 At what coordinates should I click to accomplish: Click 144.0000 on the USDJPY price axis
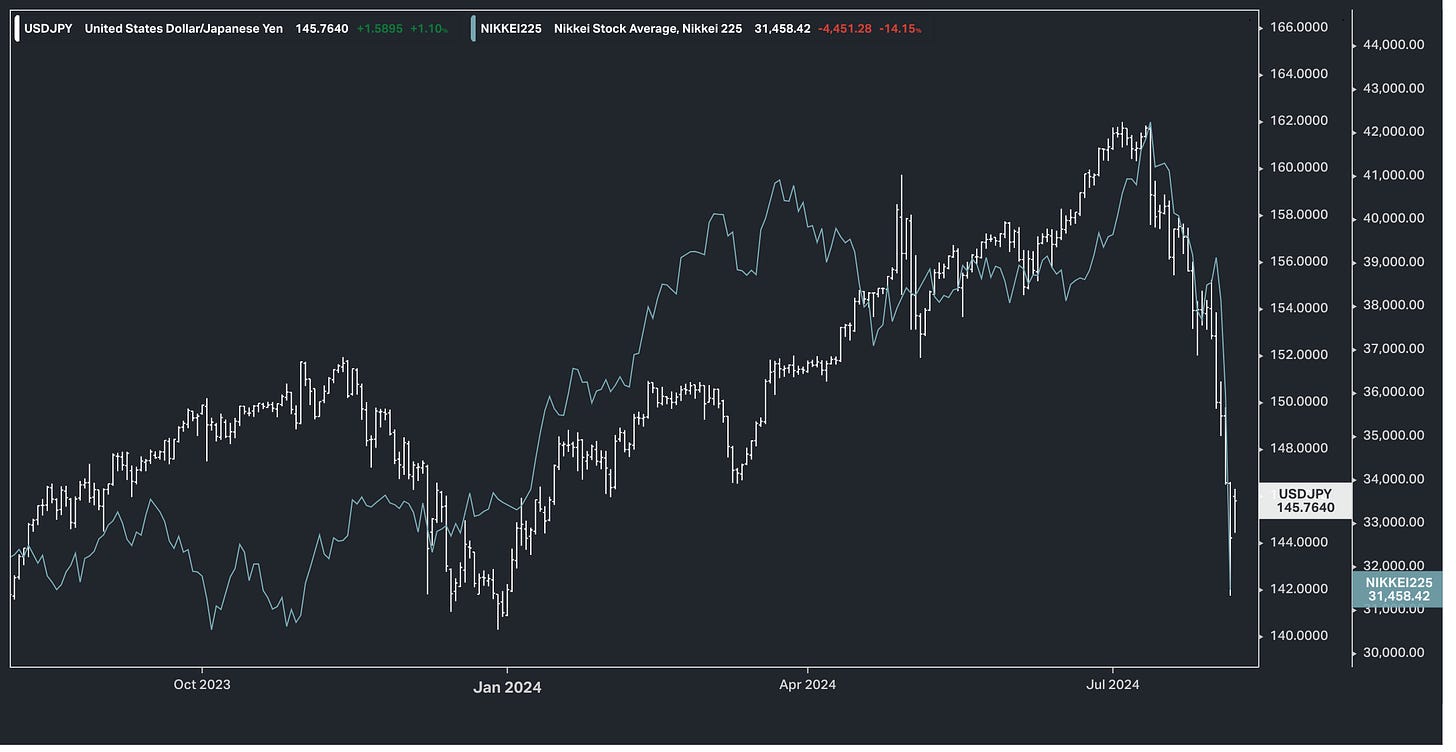[x=1299, y=542]
